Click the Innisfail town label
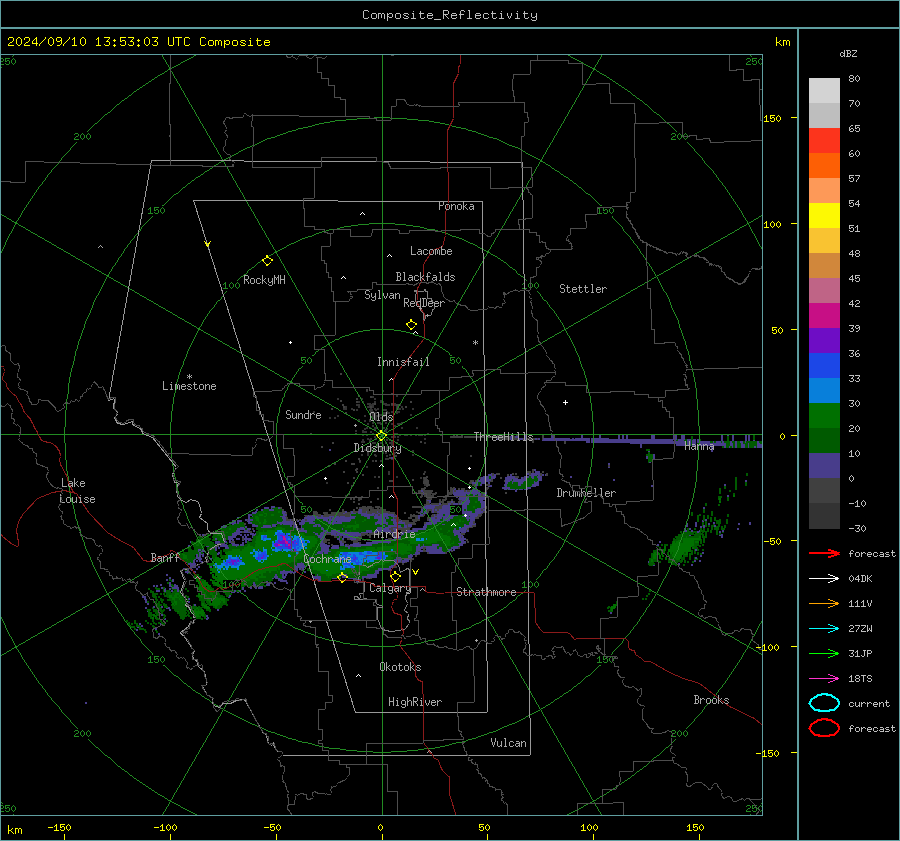This screenshot has width=900, height=841. coord(403,362)
